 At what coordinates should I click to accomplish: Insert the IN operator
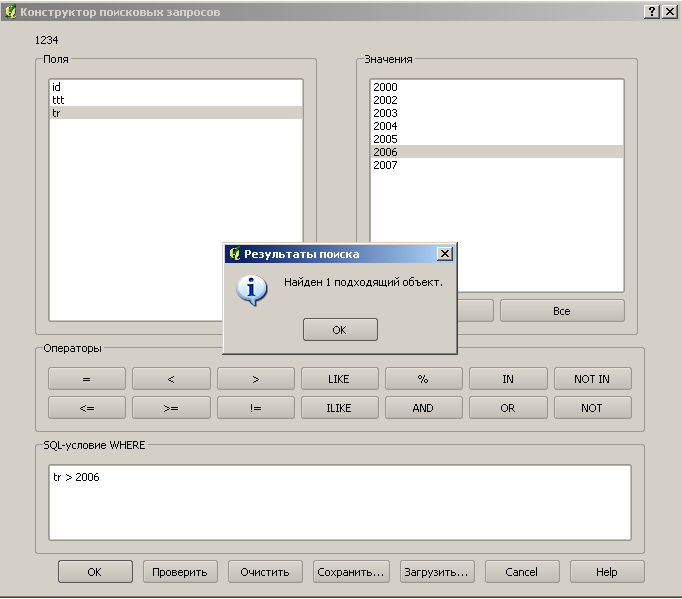click(508, 379)
